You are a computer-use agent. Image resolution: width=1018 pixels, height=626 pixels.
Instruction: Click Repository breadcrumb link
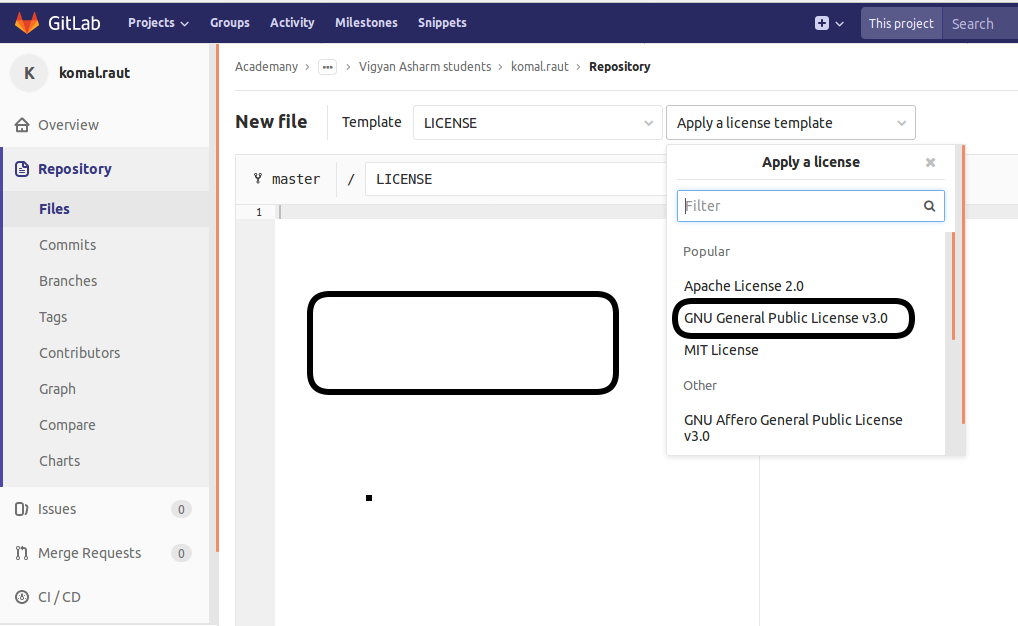coord(619,67)
